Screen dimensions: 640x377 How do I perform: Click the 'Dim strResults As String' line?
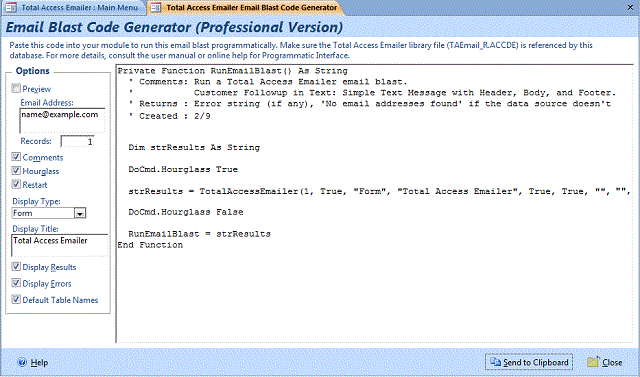(x=194, y=147)
